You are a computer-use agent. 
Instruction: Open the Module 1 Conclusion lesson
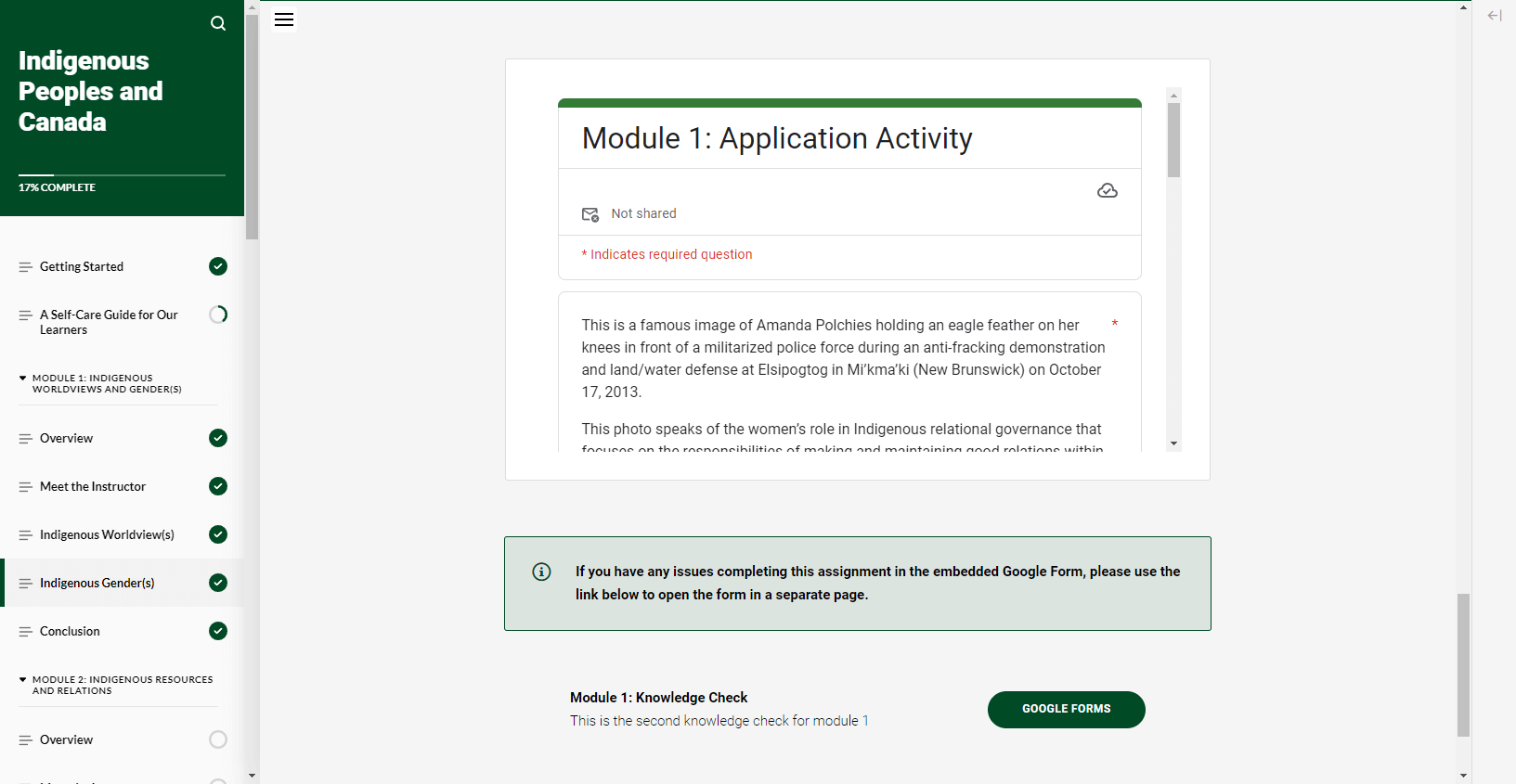70,631
